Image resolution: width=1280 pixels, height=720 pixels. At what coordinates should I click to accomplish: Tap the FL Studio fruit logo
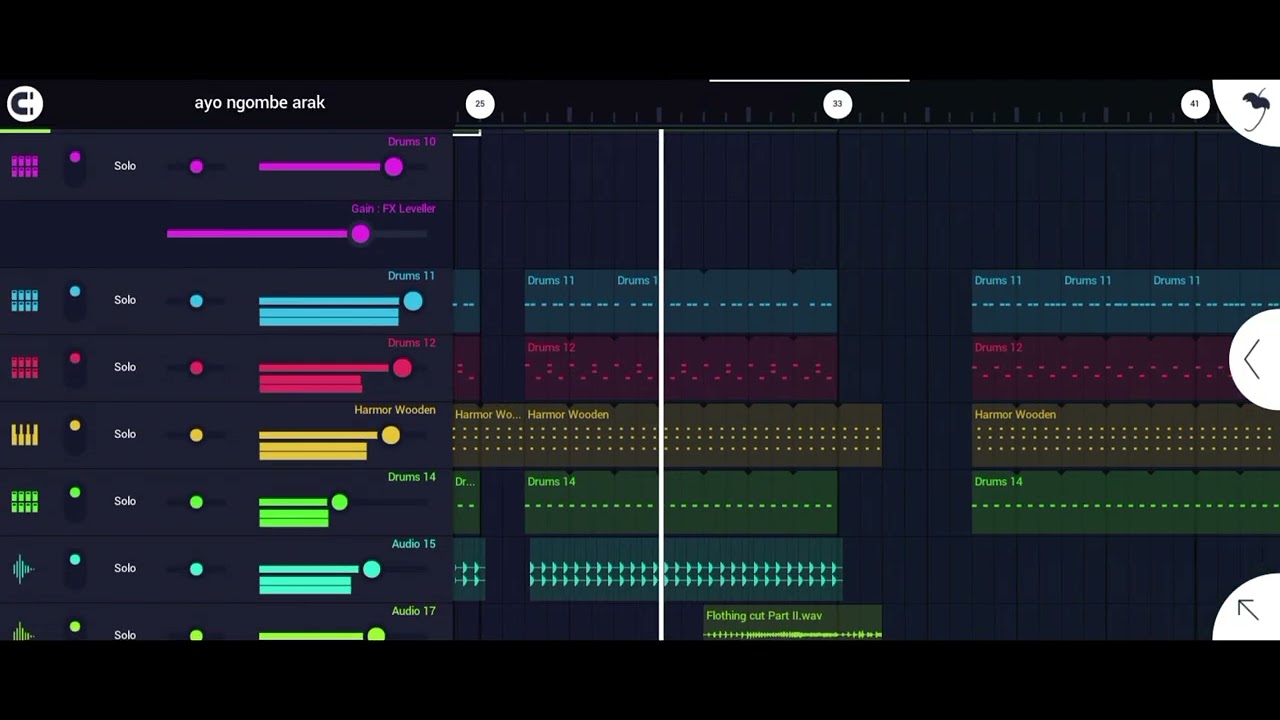pyautogui.click(x=1254, y=109)
